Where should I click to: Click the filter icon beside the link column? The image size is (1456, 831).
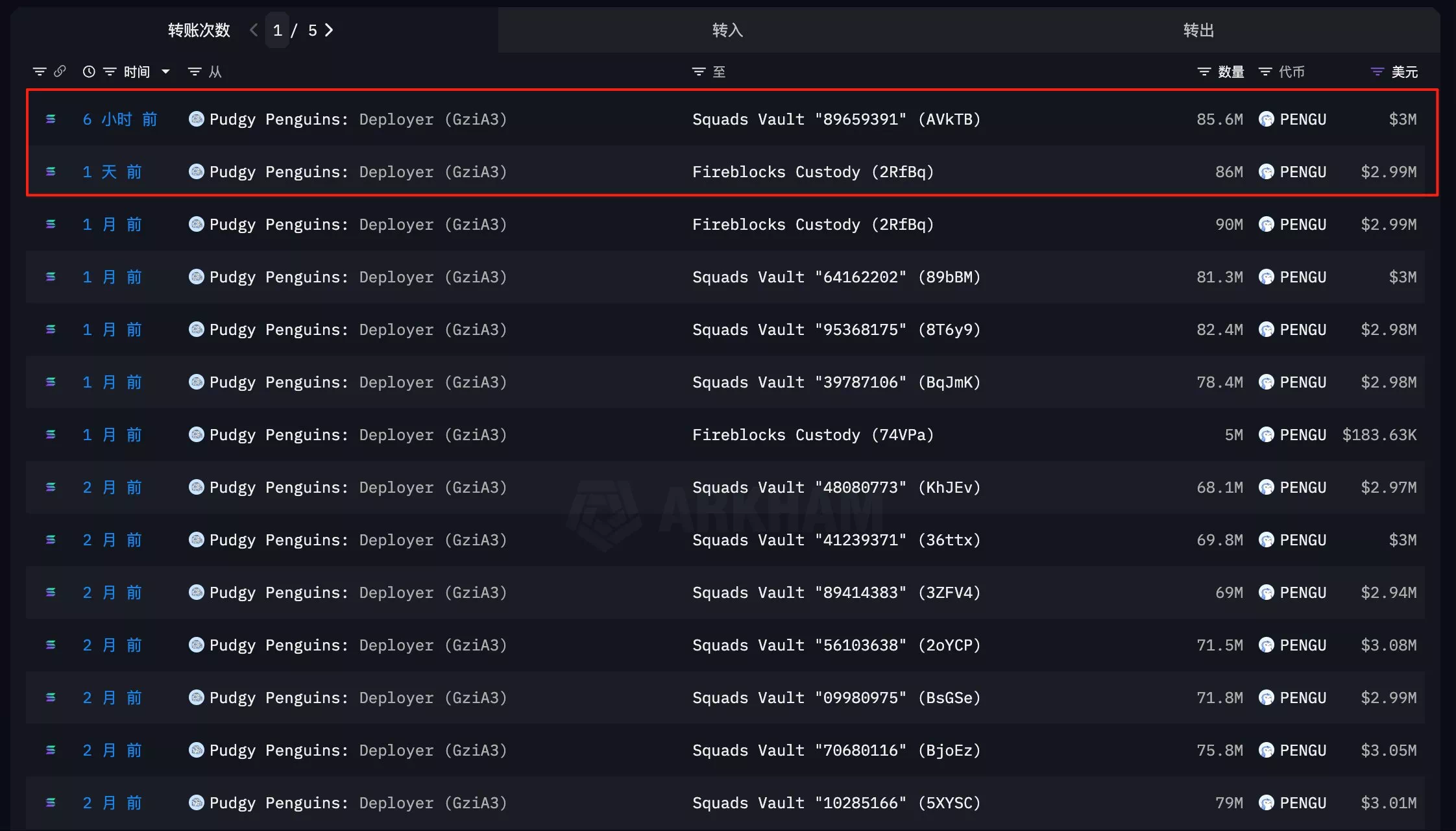[40, 71]
